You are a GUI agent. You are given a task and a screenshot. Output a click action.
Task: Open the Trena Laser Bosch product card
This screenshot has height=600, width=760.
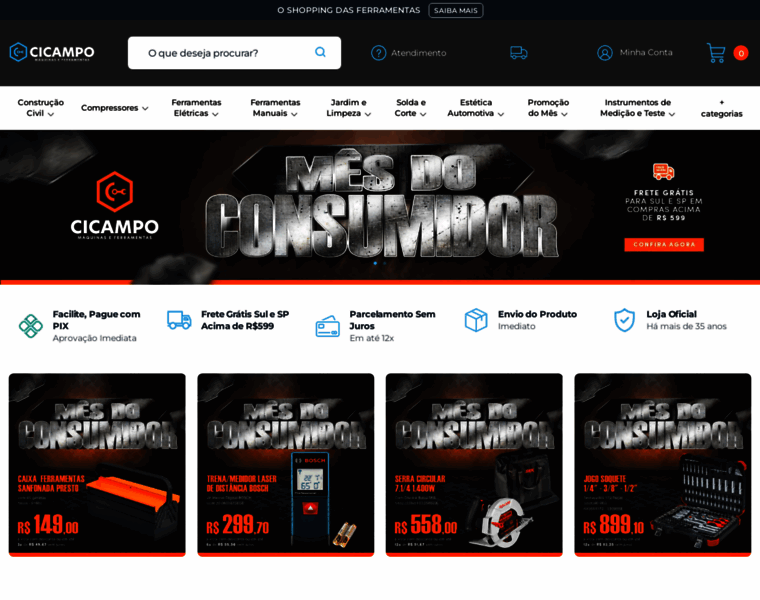point(285,464)
